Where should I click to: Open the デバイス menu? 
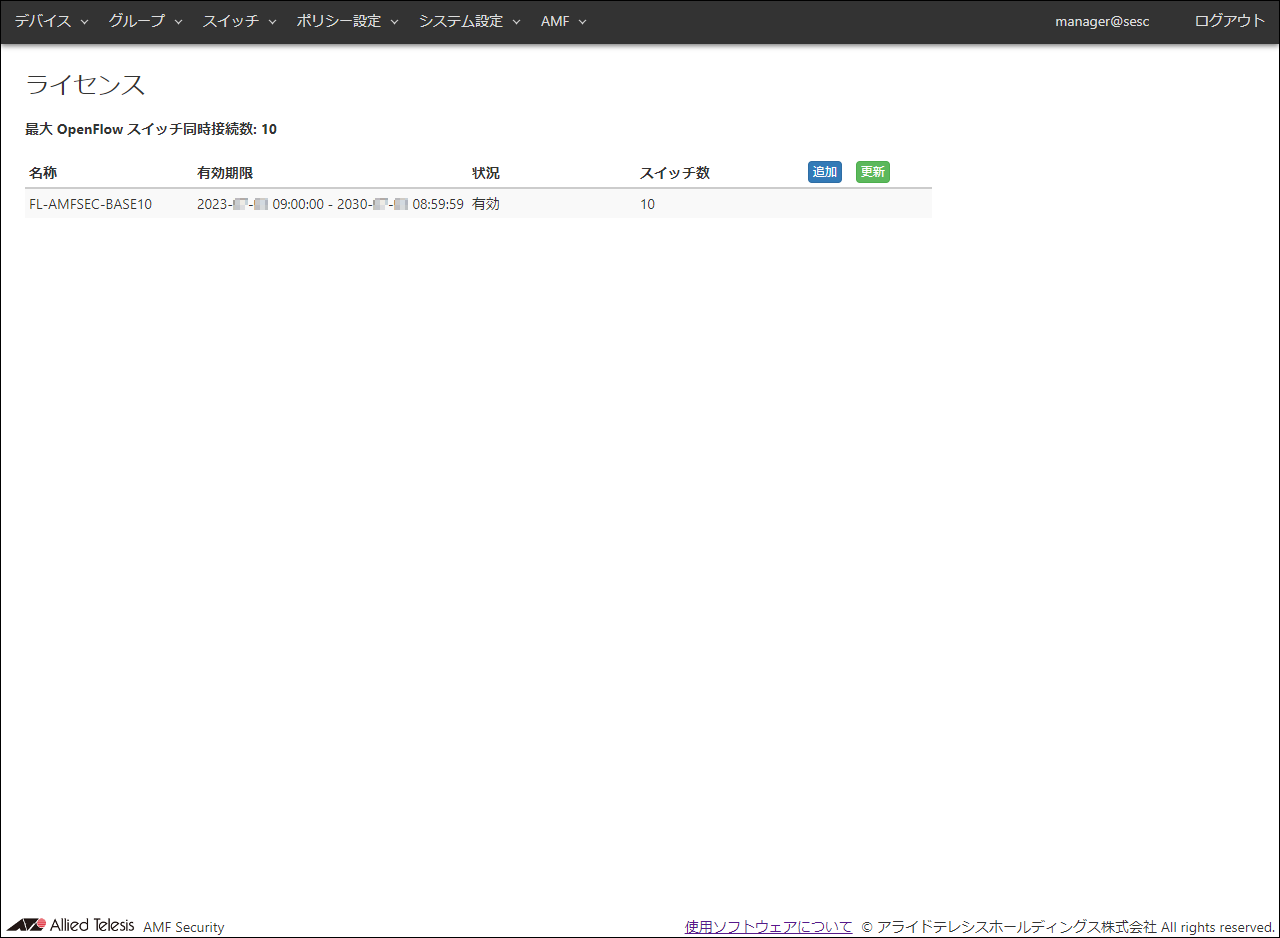pos(43,21)
